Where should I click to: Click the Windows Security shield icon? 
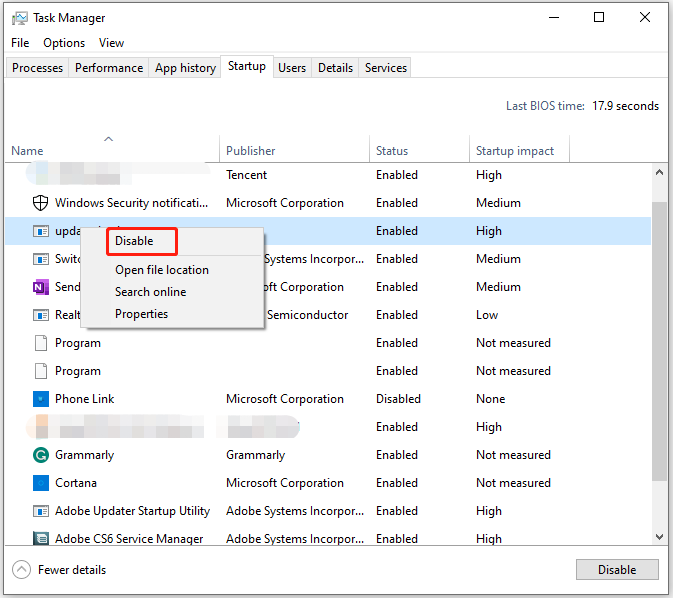[x=41, y=203]
